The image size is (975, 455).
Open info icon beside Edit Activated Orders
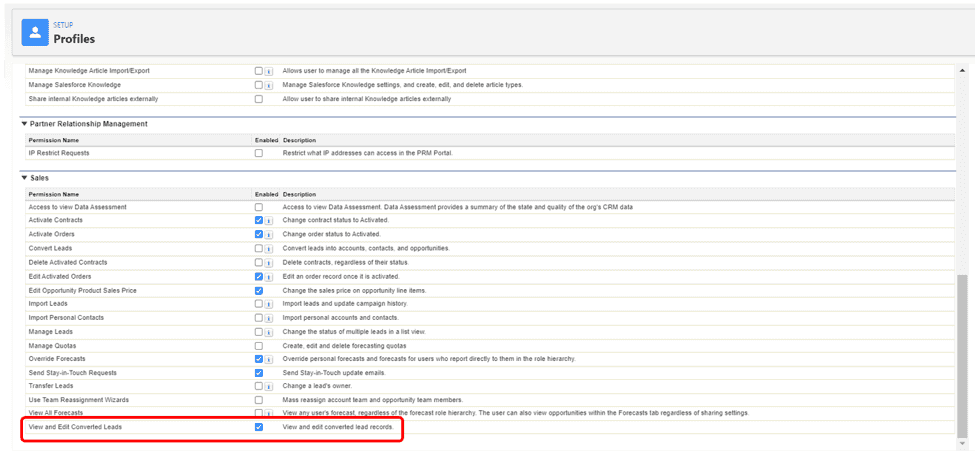point(269,277)
